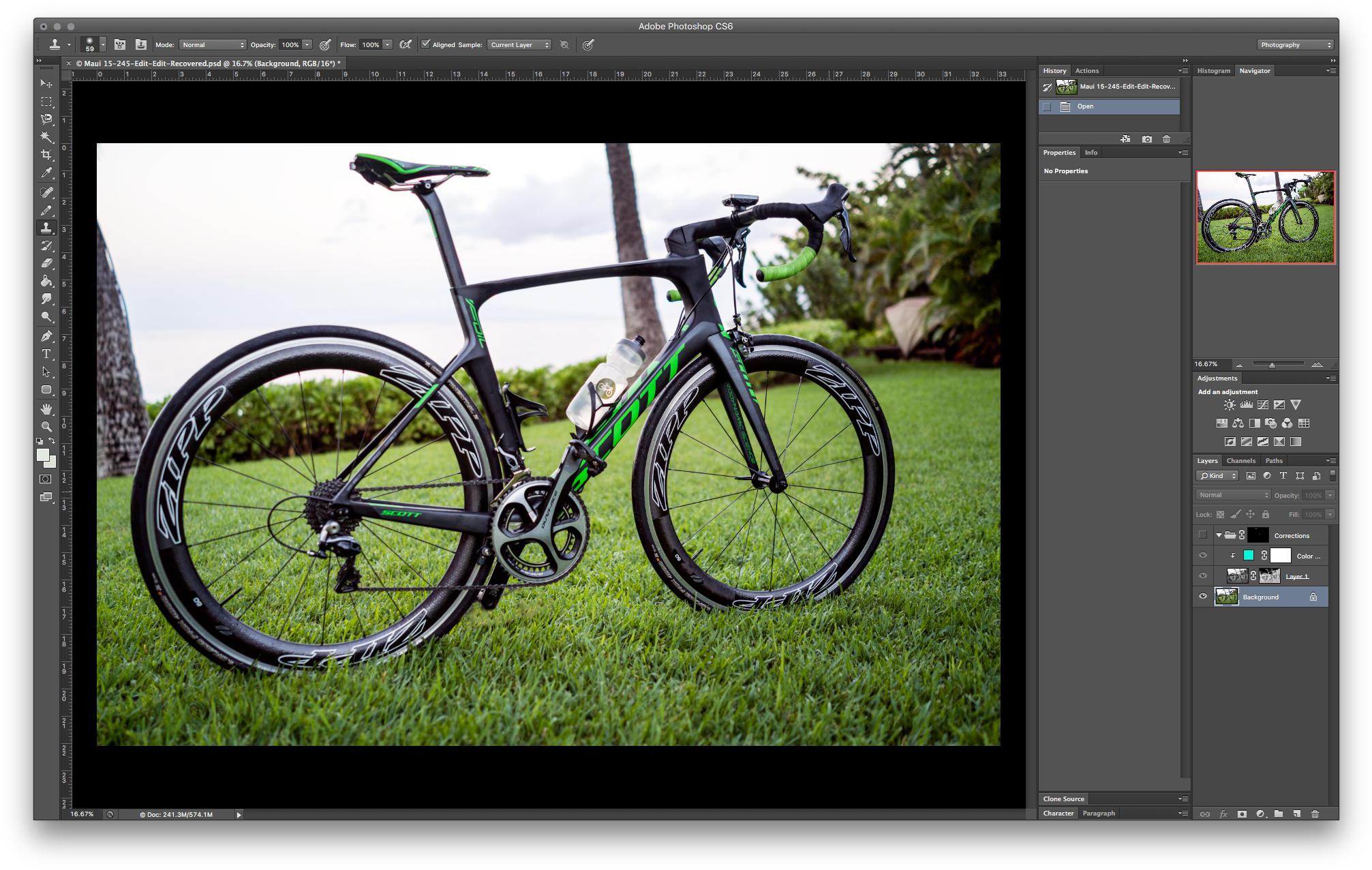Toggle visibility of Layer 1
The width and height of the screenshot is (1372, 870).
pos(1203,575)
